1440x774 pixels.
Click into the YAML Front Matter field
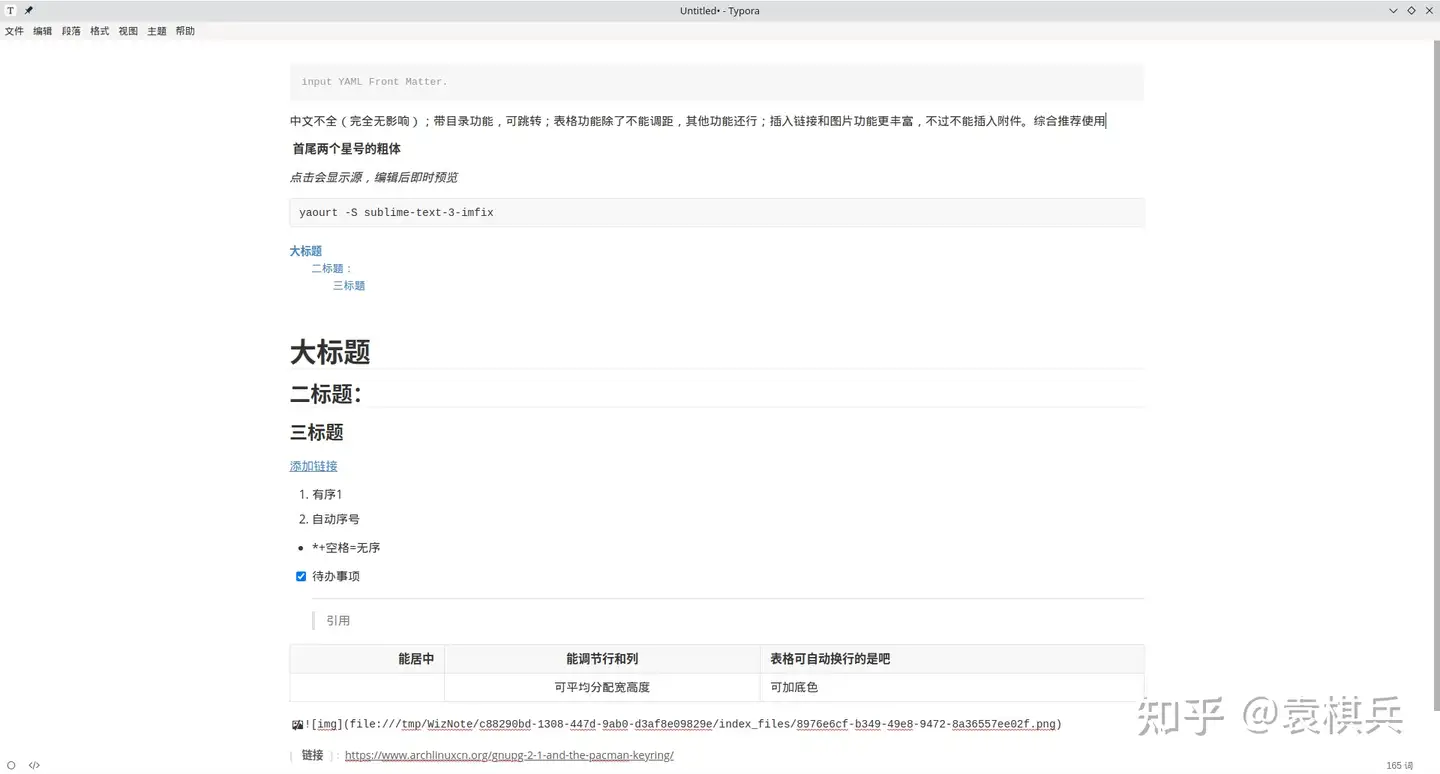pyautogui.click(x=716, y=82)
